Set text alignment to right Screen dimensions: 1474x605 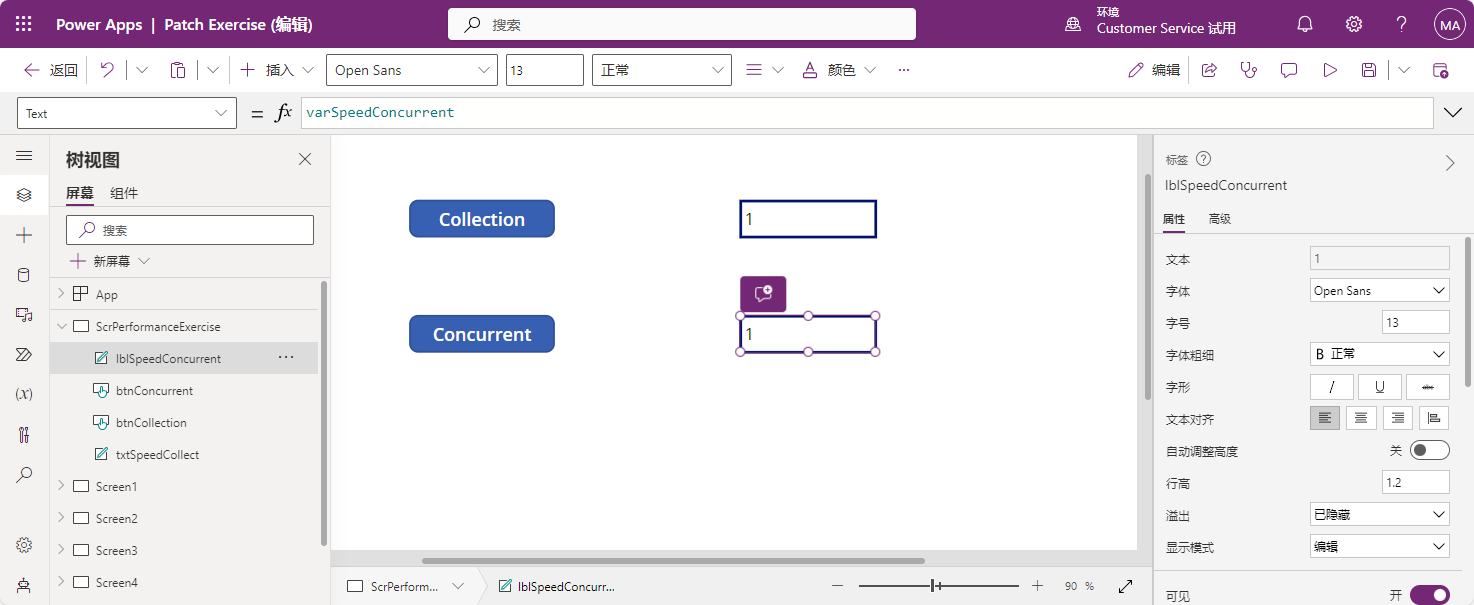[1398, 419]
